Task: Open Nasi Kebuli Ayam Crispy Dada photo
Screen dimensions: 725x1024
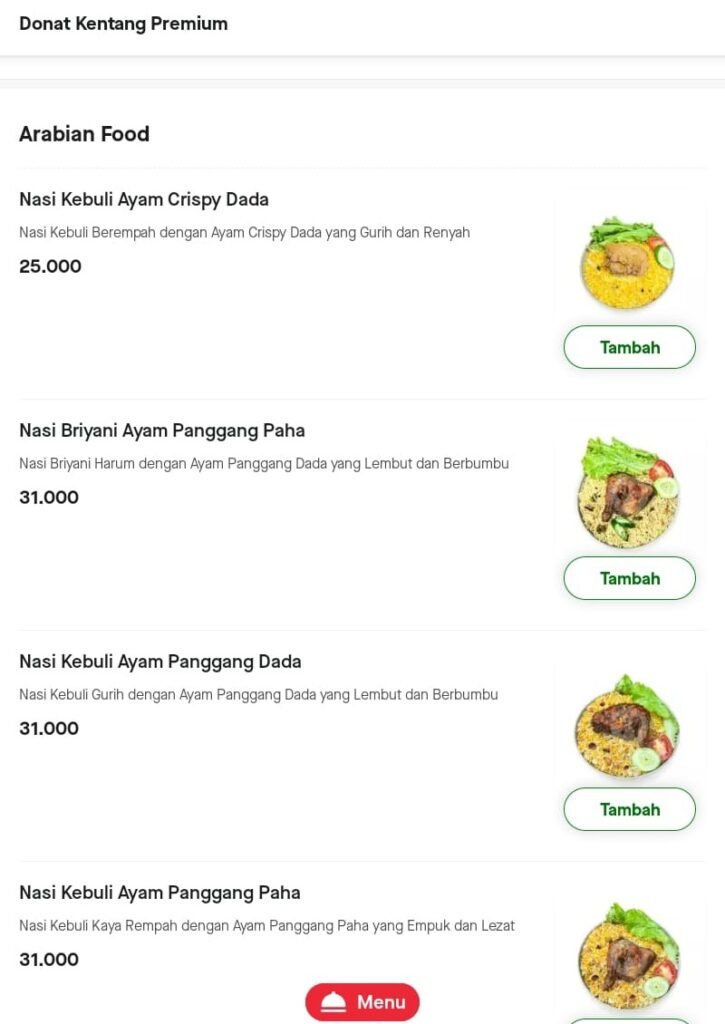Action: coord(627,263)
